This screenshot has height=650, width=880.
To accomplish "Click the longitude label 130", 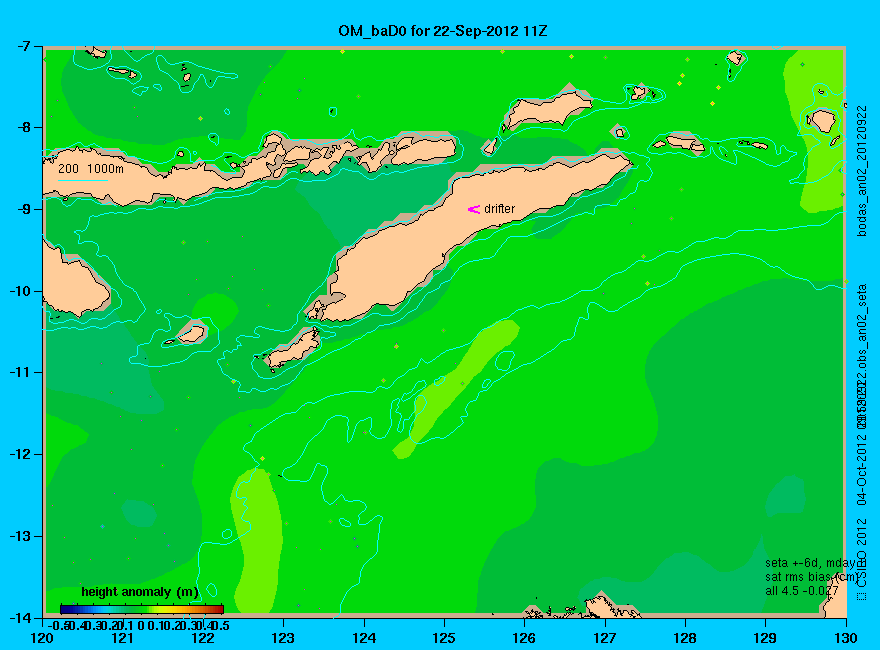I will pyautogui.click(x=846, y=638).
